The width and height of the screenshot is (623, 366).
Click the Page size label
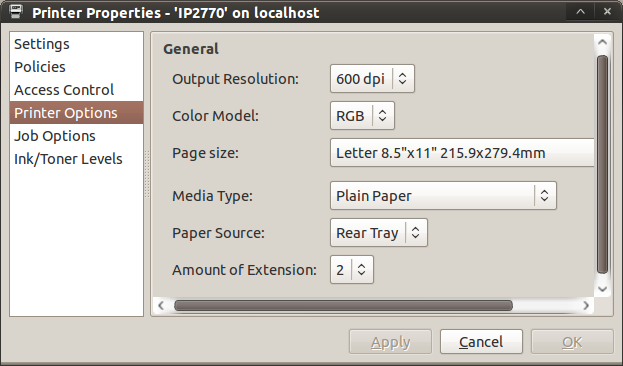point(205,153)
